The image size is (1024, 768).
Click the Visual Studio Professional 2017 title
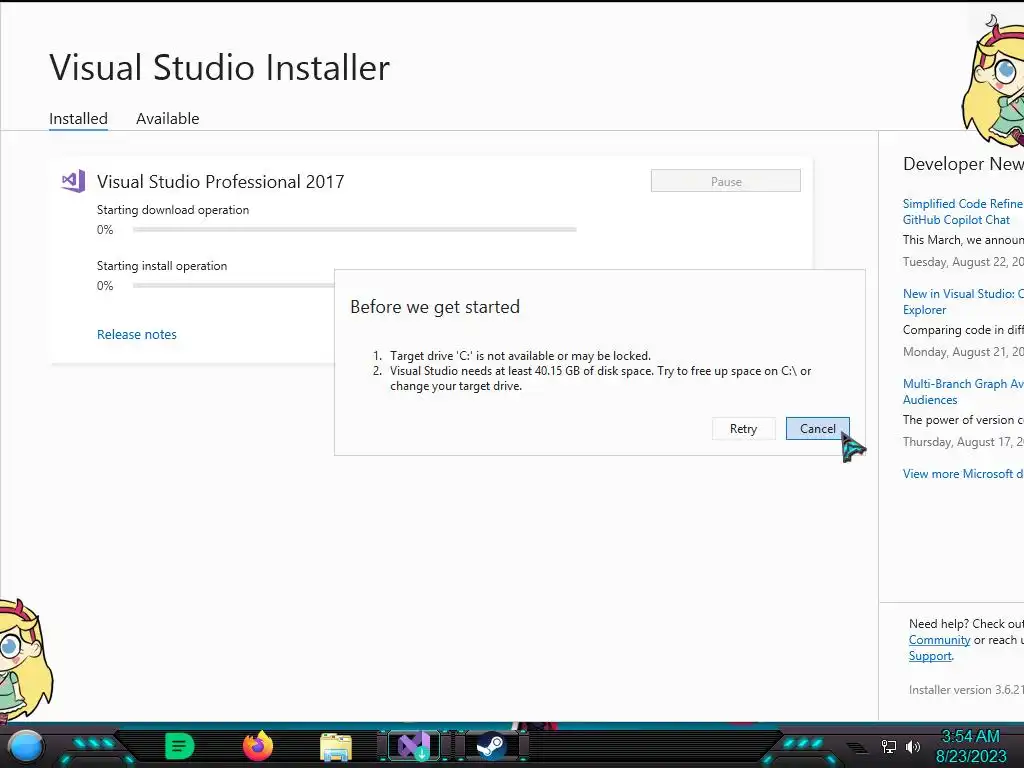[x=221, y=182]
